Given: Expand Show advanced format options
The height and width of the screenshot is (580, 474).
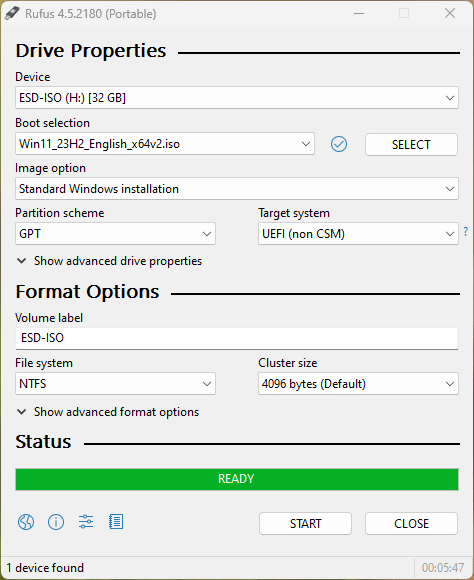Looking at the screenshot, I should coord(108,412).
